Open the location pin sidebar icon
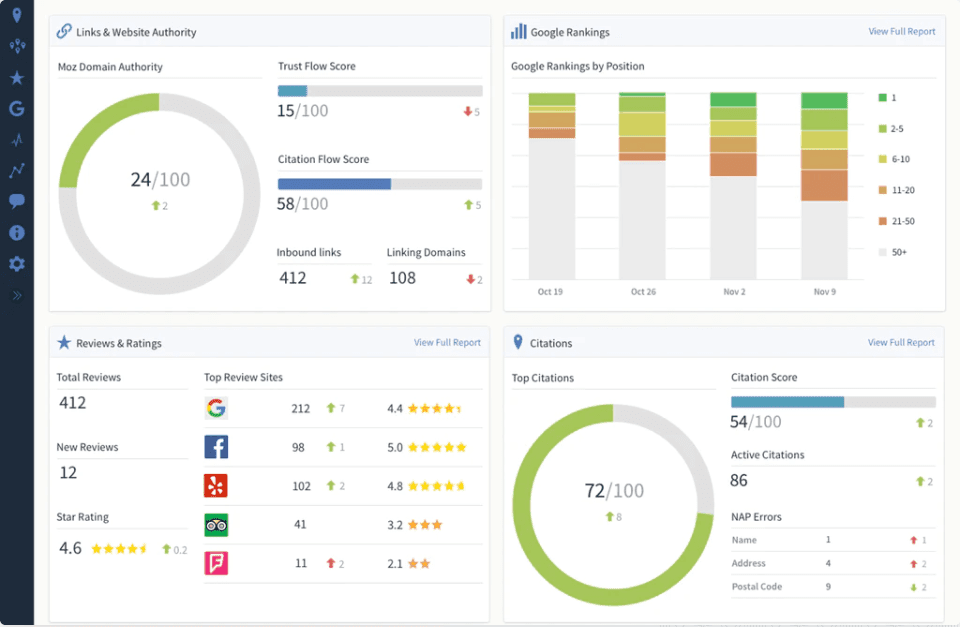960x627 pixels. (x=17, y=15)
